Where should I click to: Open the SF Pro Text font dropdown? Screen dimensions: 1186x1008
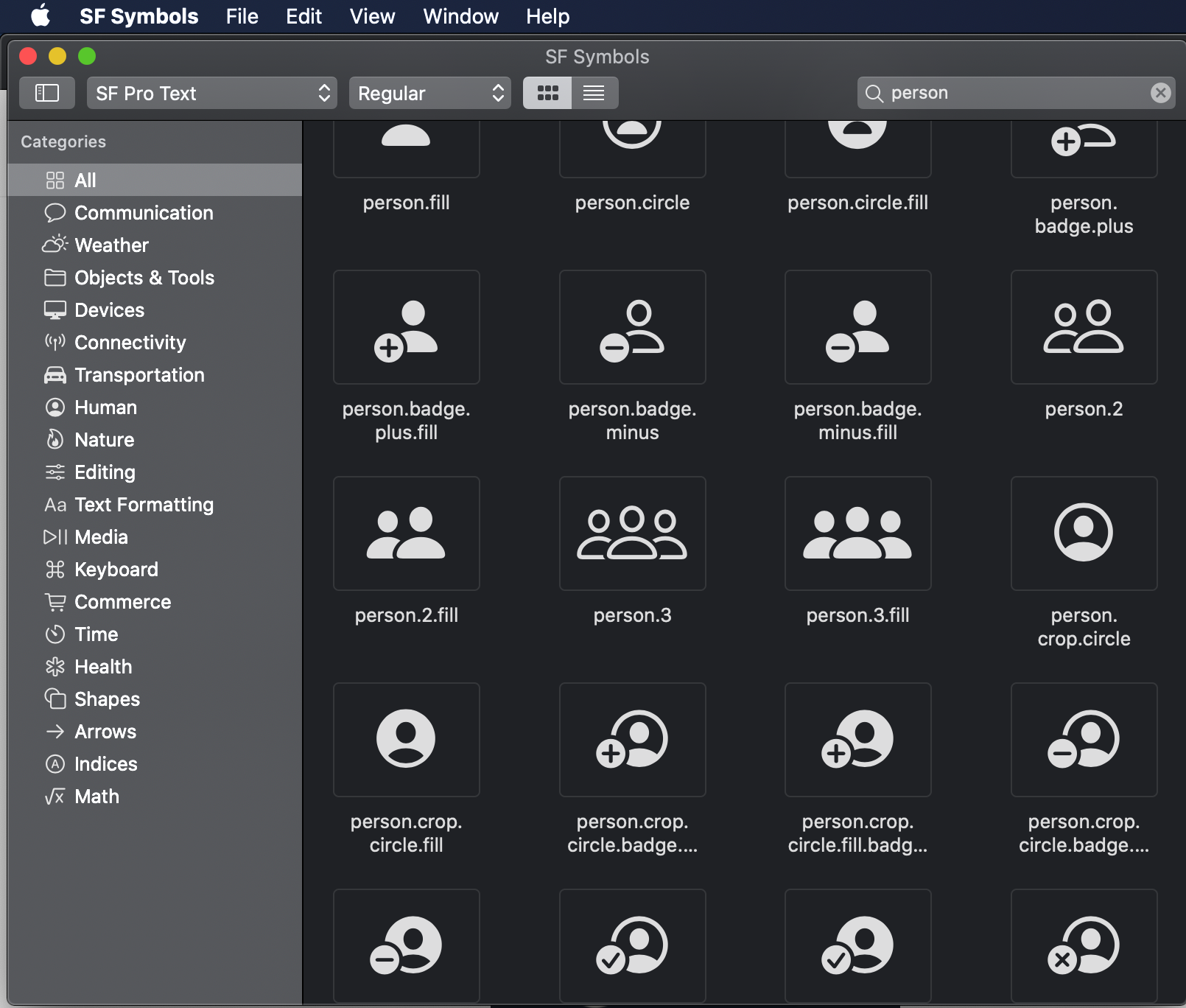click(212, 93)
